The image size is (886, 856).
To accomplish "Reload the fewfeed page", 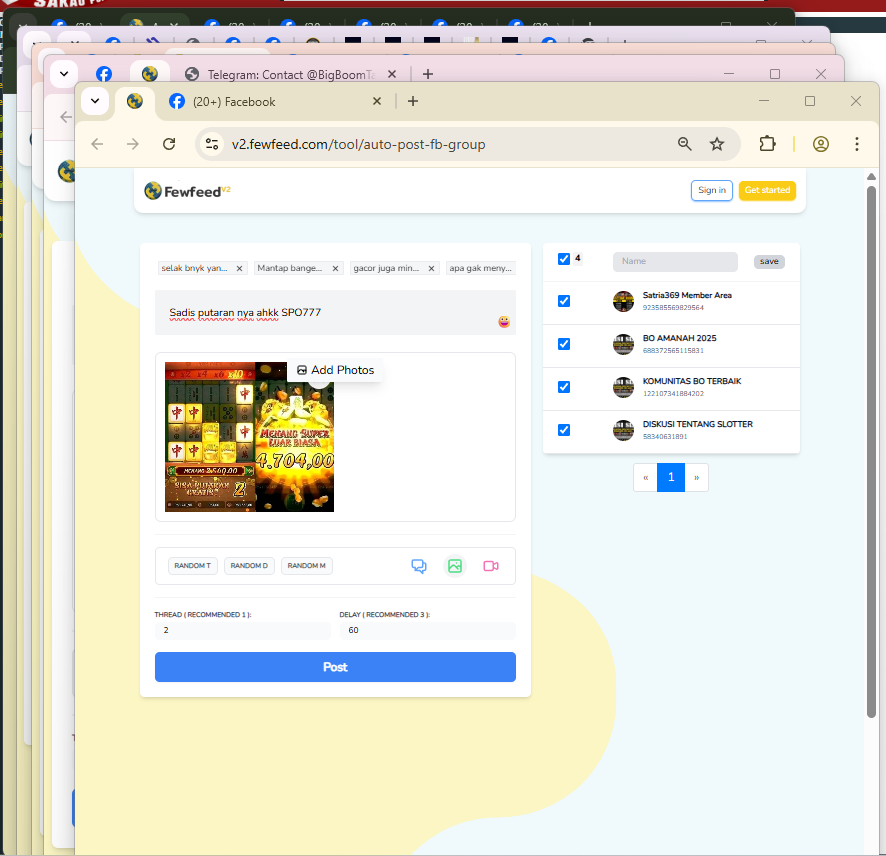I will tap(169, 144).
